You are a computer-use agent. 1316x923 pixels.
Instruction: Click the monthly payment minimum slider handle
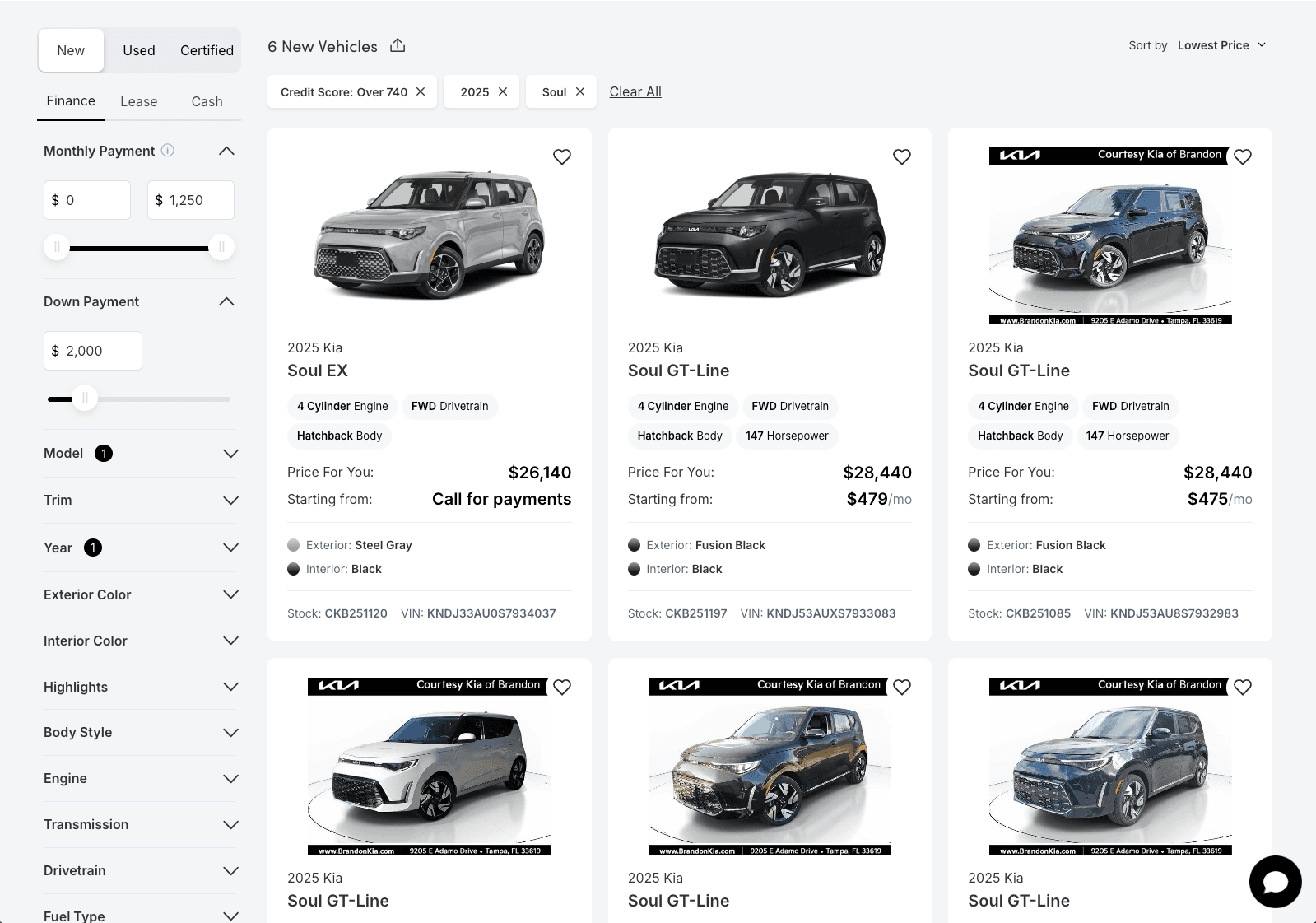point(57,247)
